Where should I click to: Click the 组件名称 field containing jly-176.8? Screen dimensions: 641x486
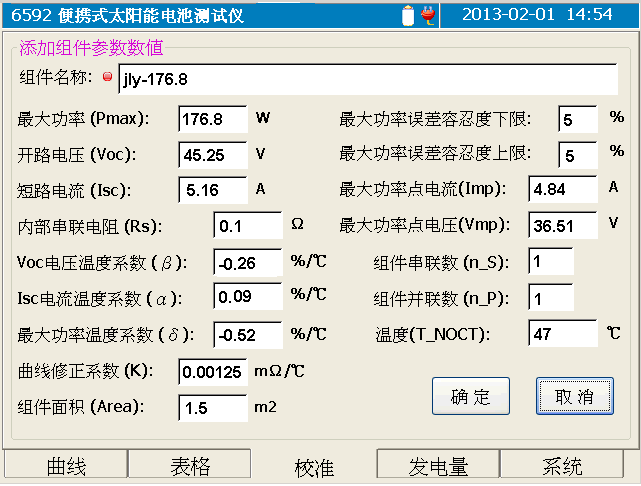pyautogui.click(x=367, y=78)
